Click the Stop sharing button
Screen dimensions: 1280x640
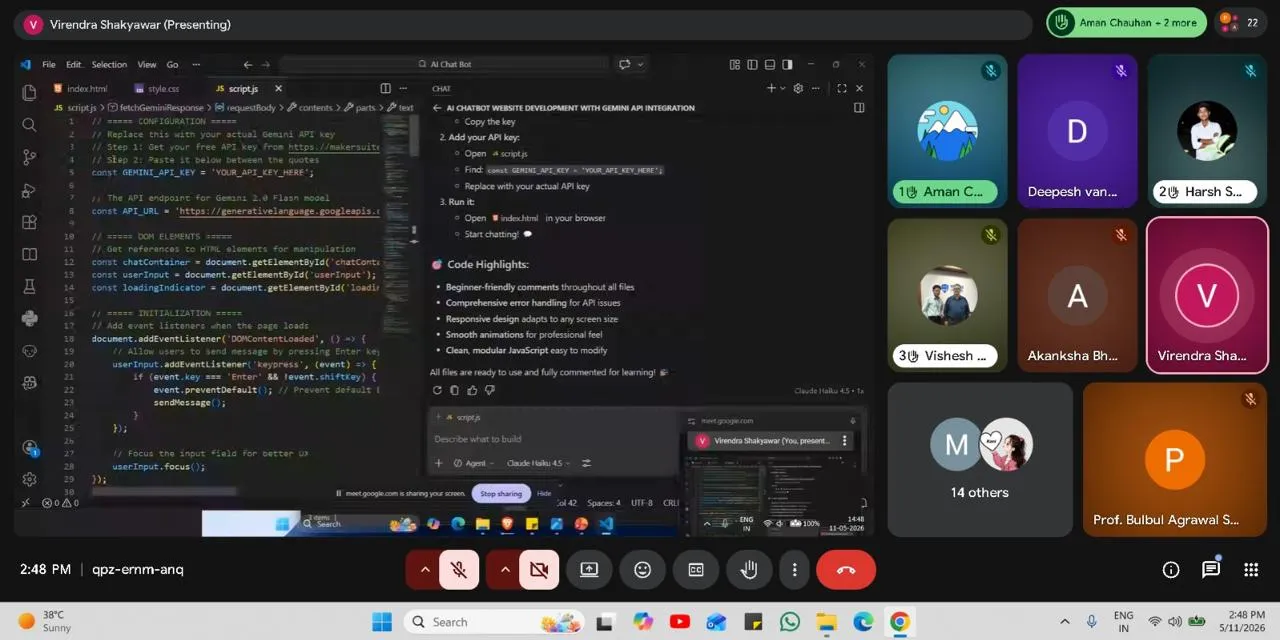click(501, 493)
